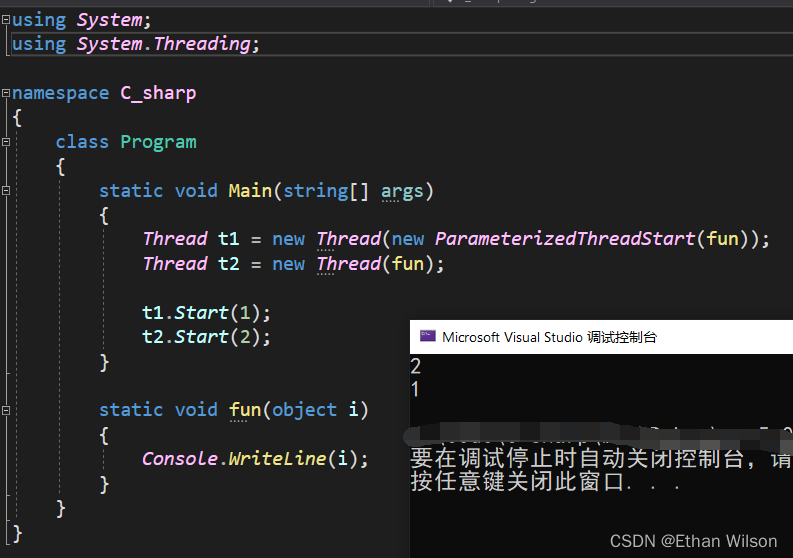Click the 'object' keyword in fun signature
Screen dimensions: 793x558
[x=304, y=410]
